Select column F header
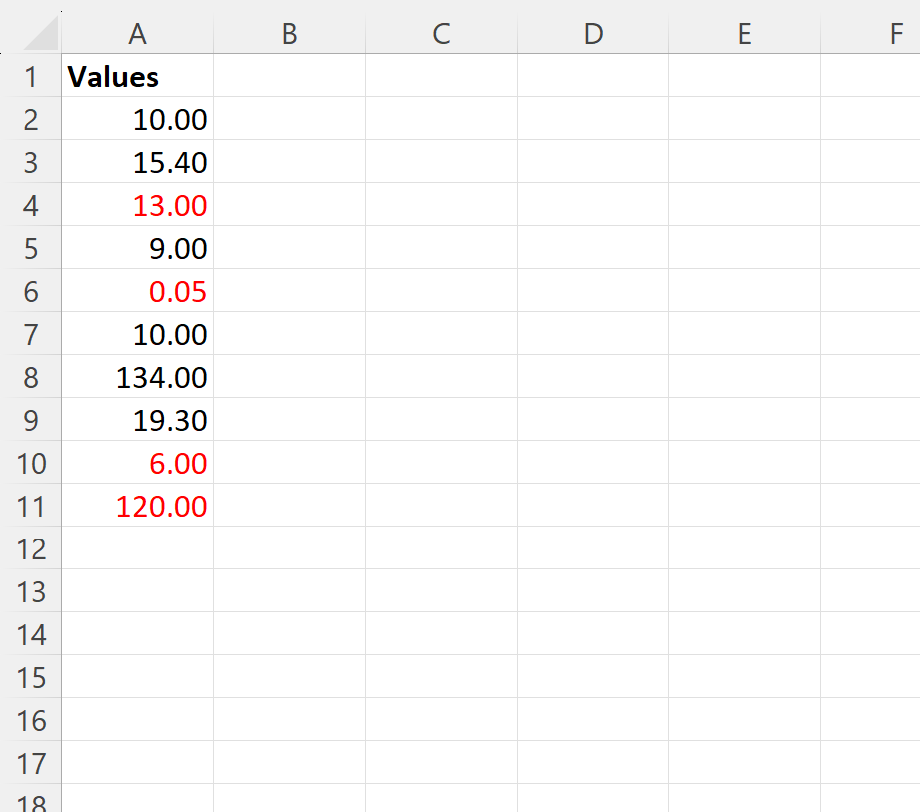Image resolution: width=920 pixels, height=812 pixels. tap(871, 33)
